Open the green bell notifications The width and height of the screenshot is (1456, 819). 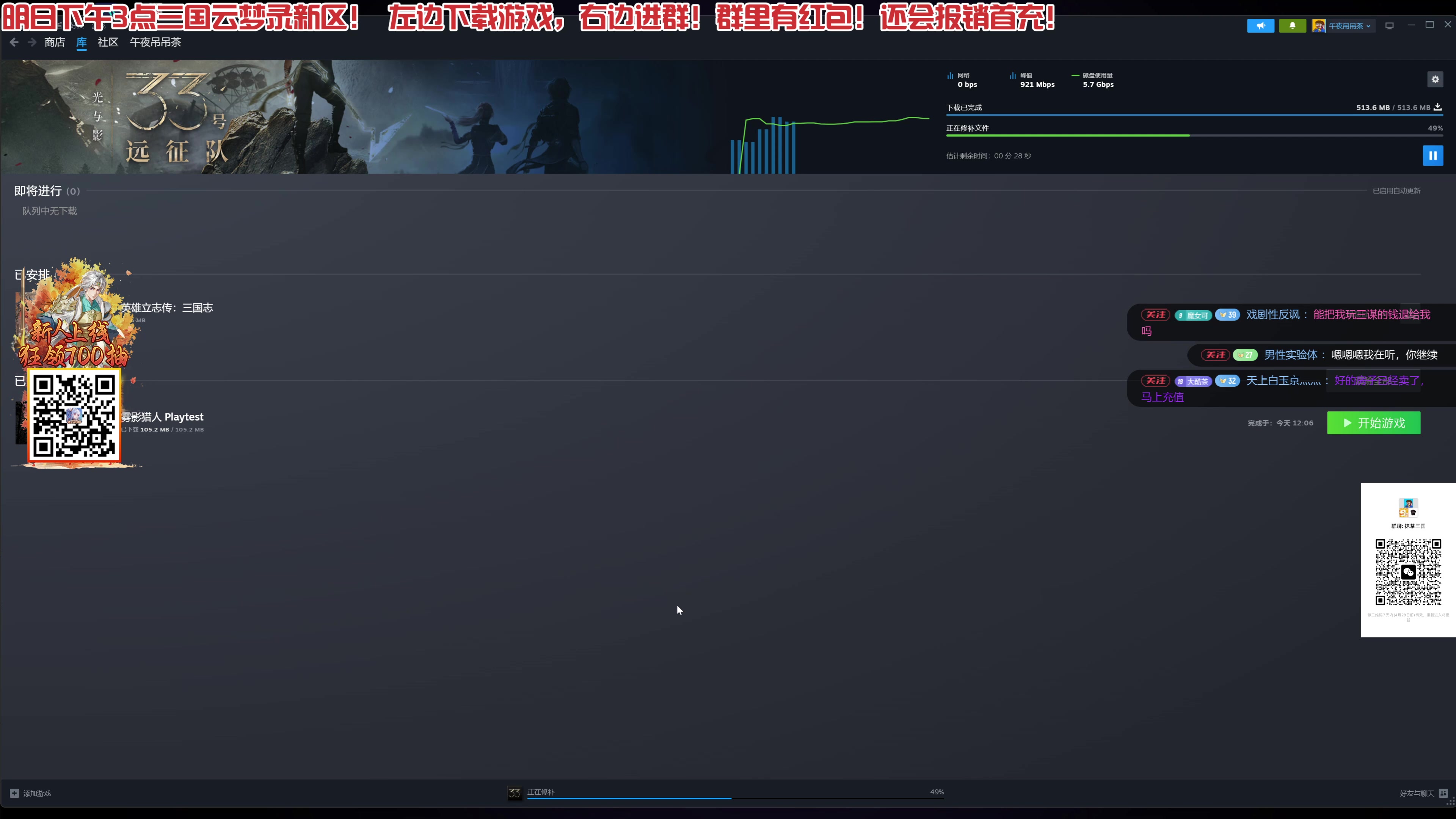pos(1292,25)
